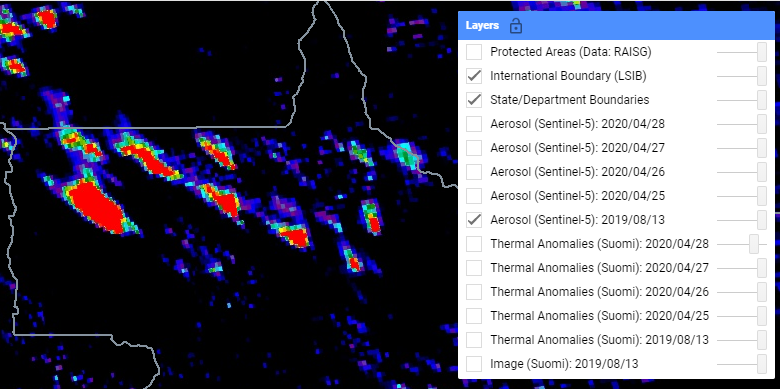Enable Image (Suomi): 2019/08/13 layer

click(474, 364)
